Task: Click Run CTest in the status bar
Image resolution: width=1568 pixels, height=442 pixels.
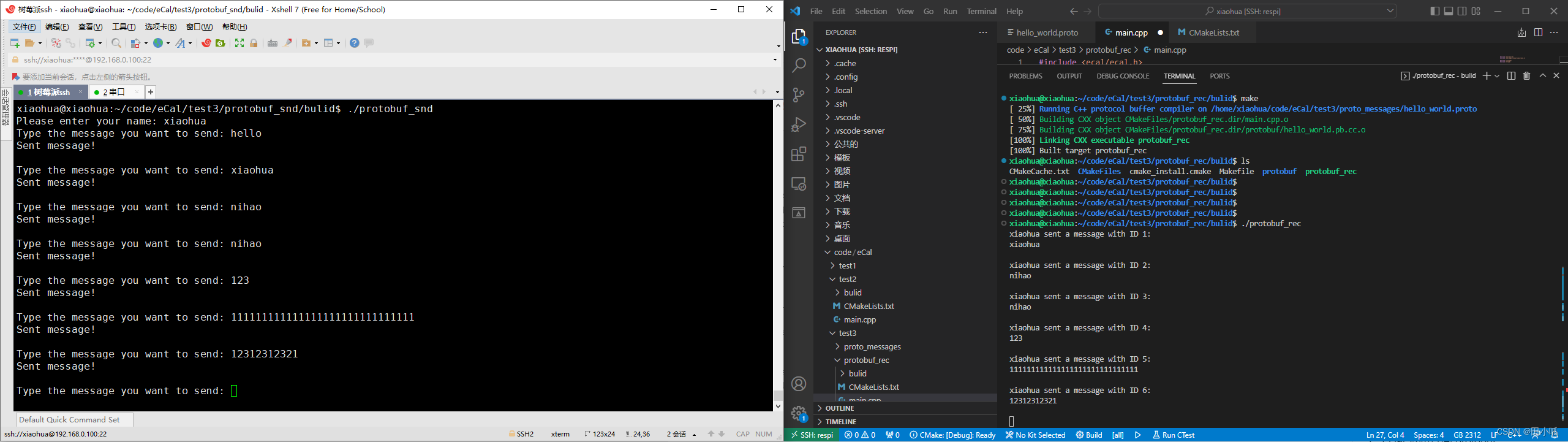Action: coord(1174,435)
